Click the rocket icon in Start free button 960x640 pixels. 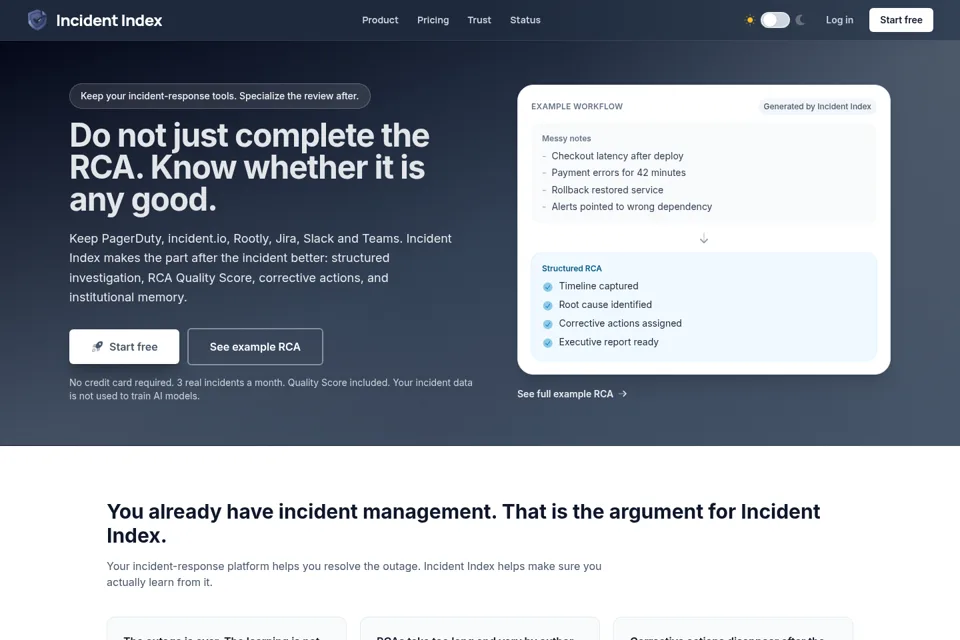[97, 347]
